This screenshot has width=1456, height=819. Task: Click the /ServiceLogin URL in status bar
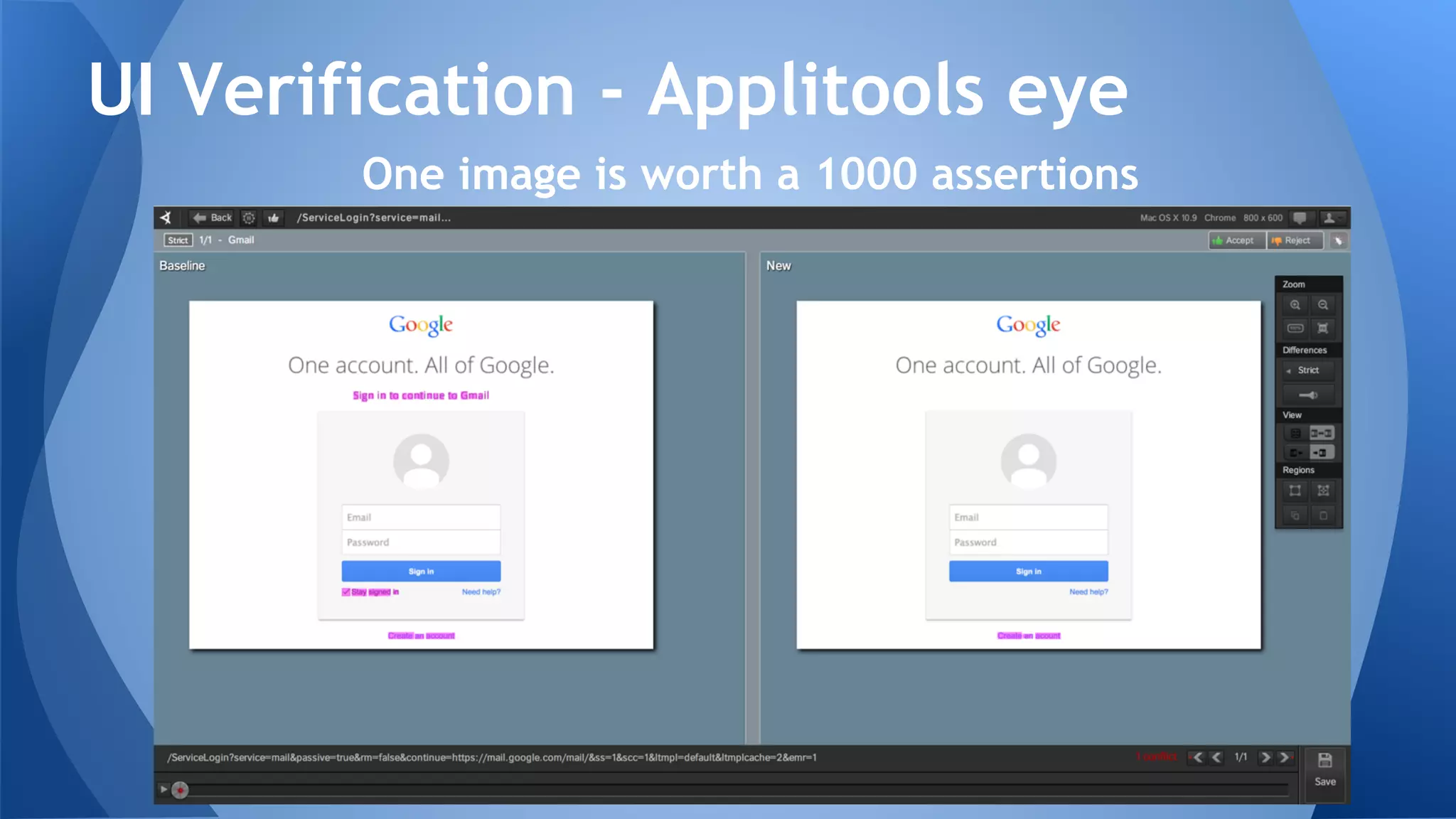point(492,758)
